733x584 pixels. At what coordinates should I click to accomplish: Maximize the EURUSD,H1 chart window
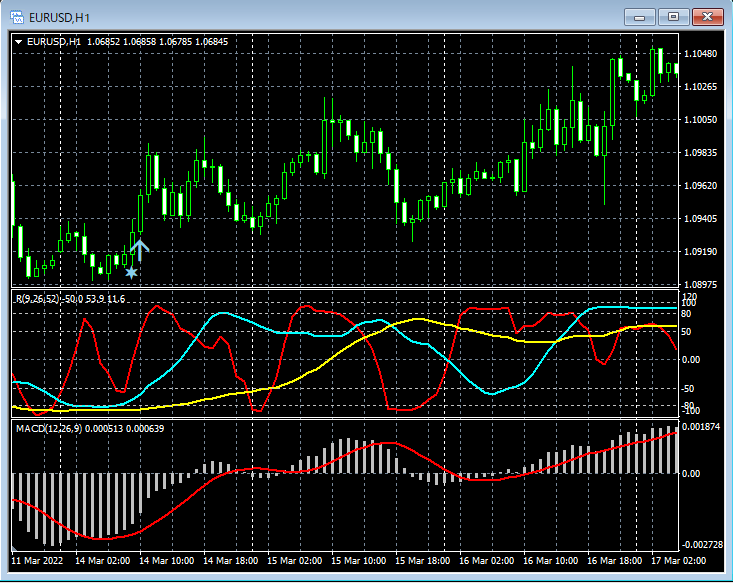[673, 16]
